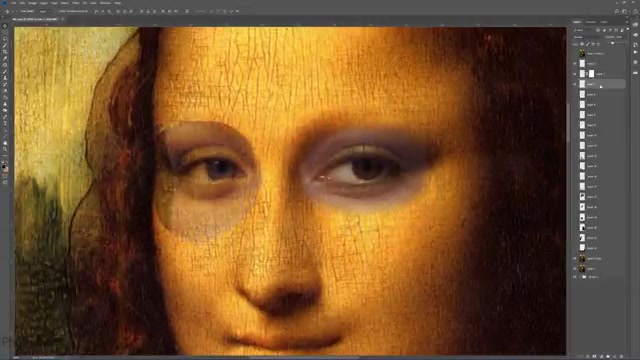Filter layers by adjustment layers icon

[604, 30]
